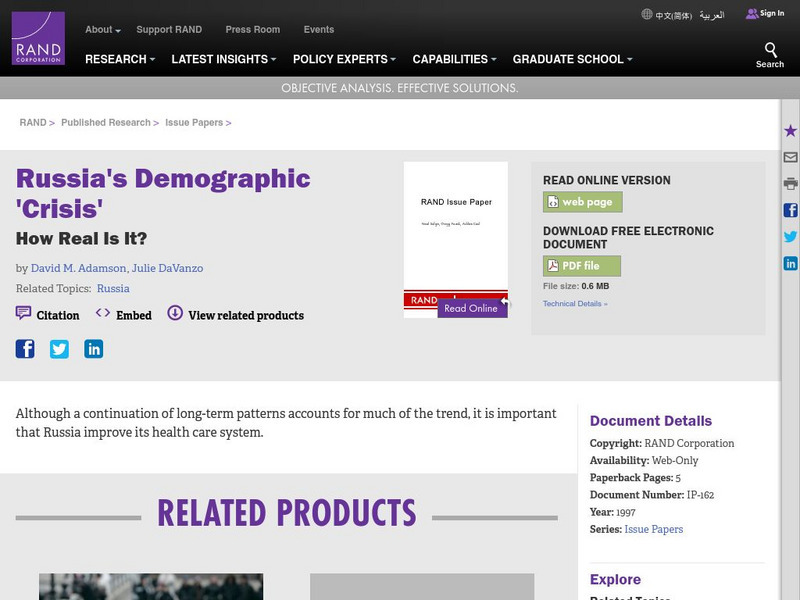
Task: Open the Russia related topic link
Action: point(113,288)
